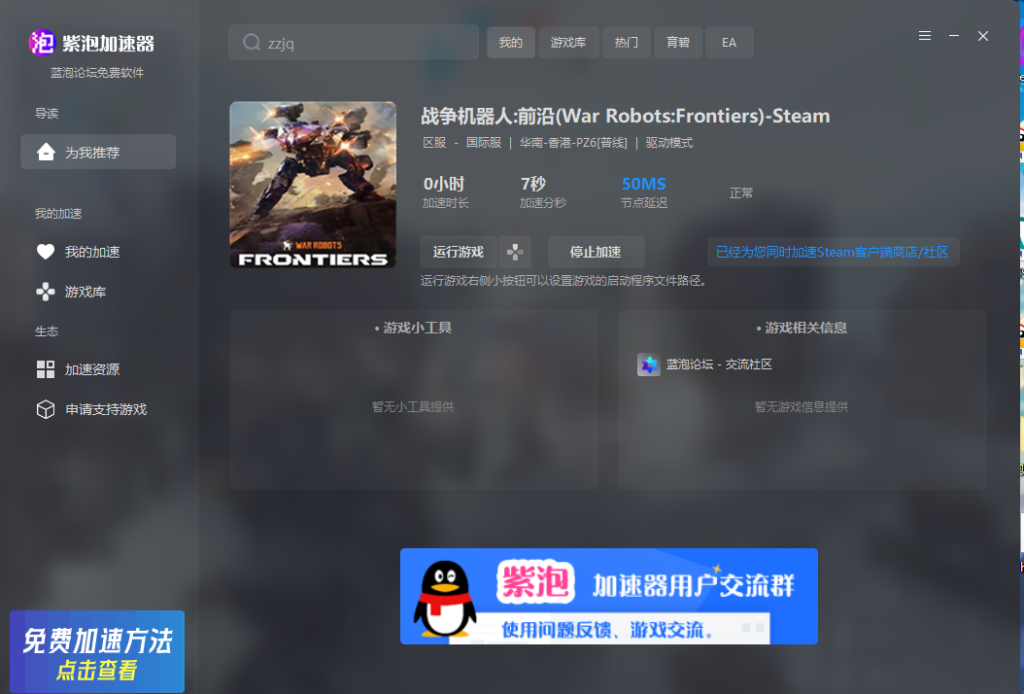The image size is (1024, 694).
Task: Click the grid icon beside 加速资源
Action: pos(46,369)
